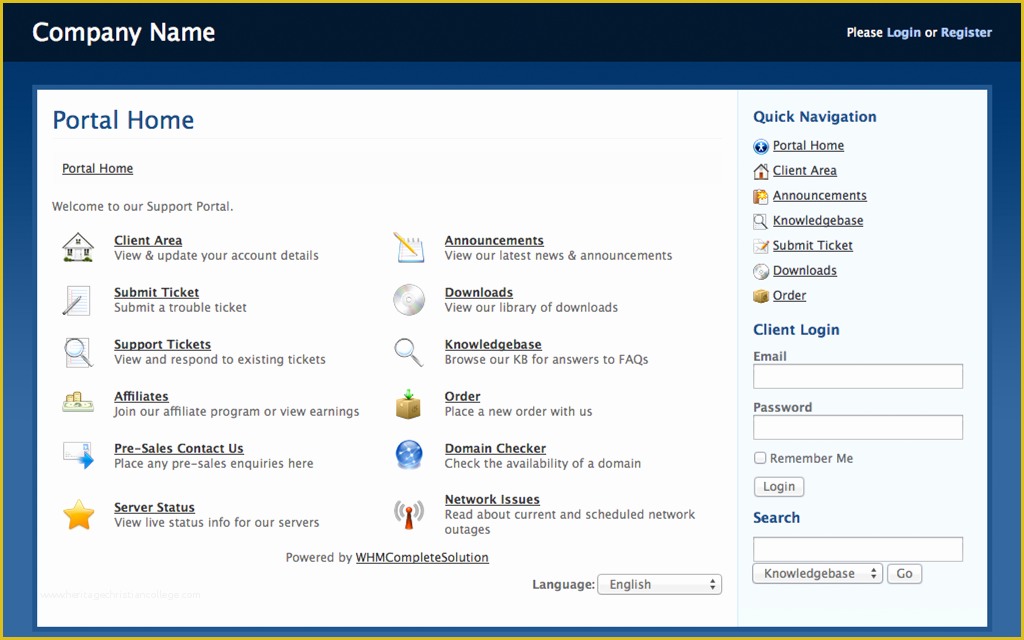1024x640 pixels.
Task: Click Quick Navigation Portal Home icon
Action: coord(761,146)
